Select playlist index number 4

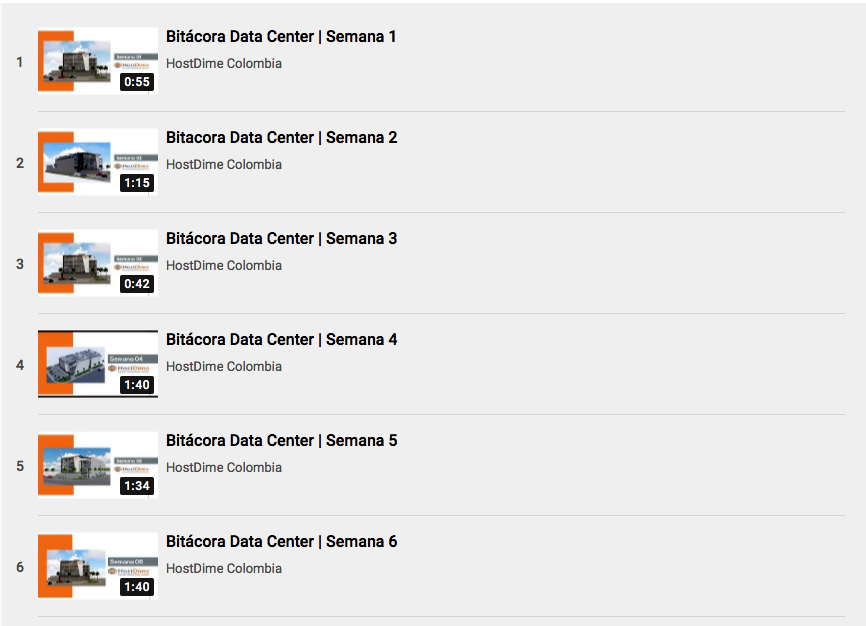click(x=20, y=365)
